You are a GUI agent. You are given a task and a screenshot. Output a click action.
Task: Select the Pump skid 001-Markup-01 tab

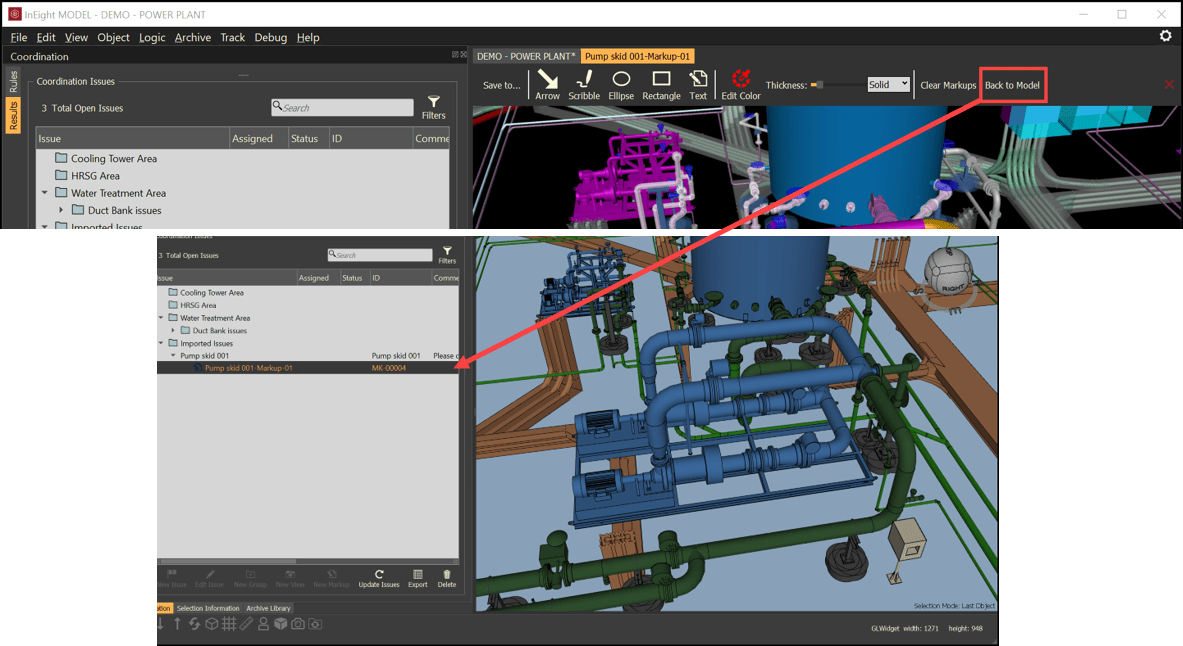pyautogui.click(x=638, y=56)
